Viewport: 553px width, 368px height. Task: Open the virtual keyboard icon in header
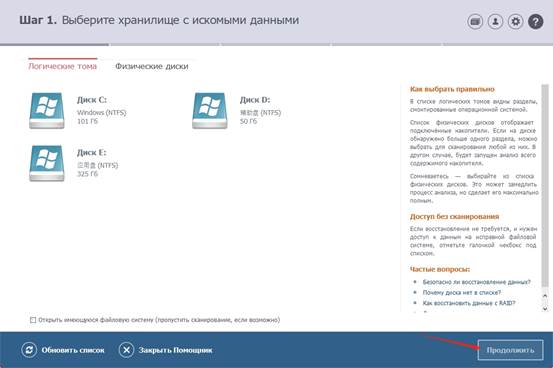[475, 22]
